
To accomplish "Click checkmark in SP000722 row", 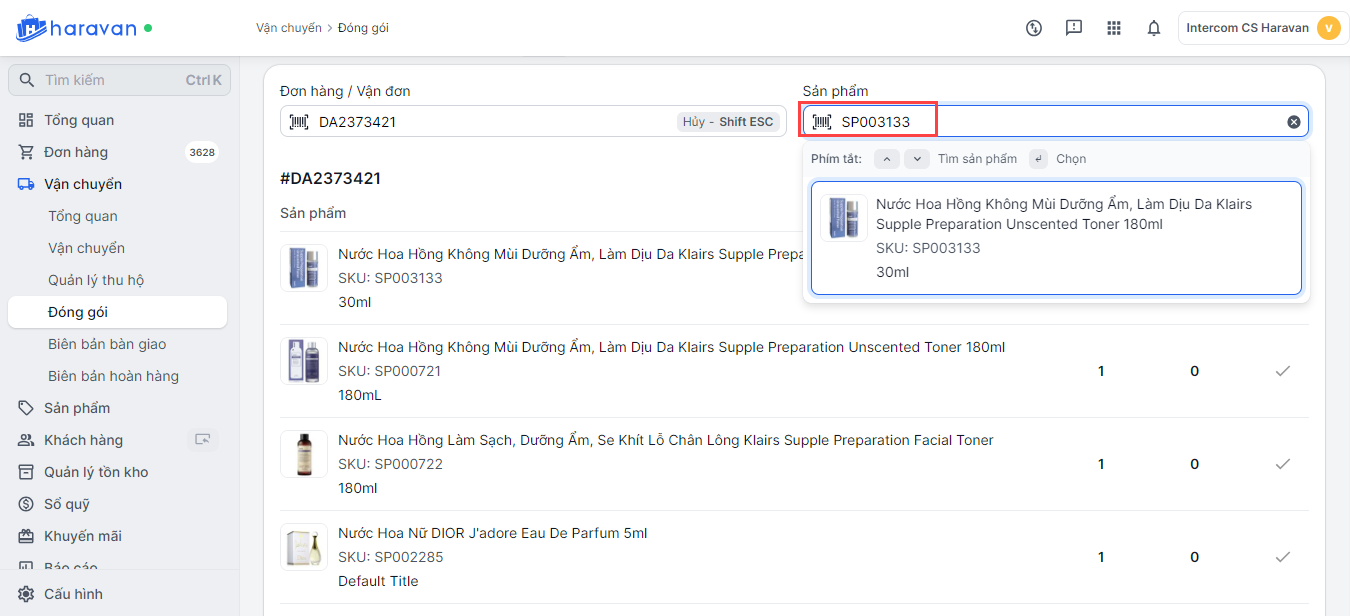I will (x=1283, y=464).
